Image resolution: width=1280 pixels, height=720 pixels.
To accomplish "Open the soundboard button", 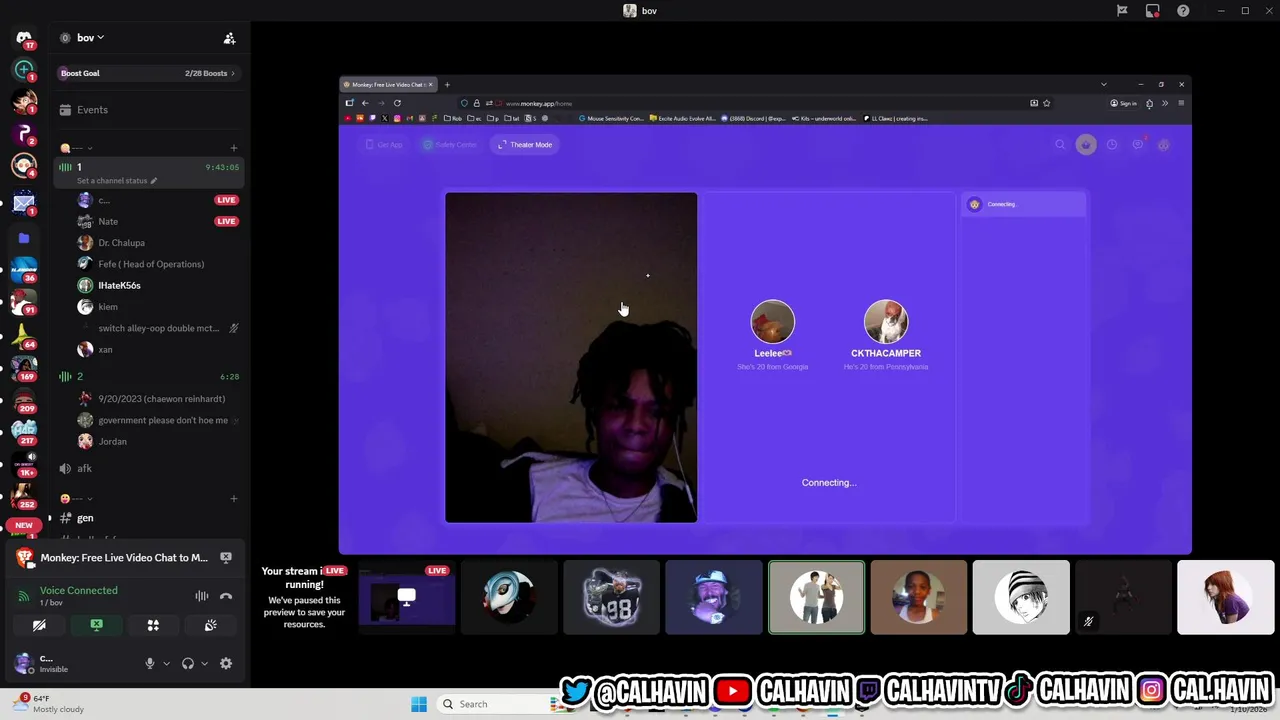I will pyautogui.click(x=210, y=625).
